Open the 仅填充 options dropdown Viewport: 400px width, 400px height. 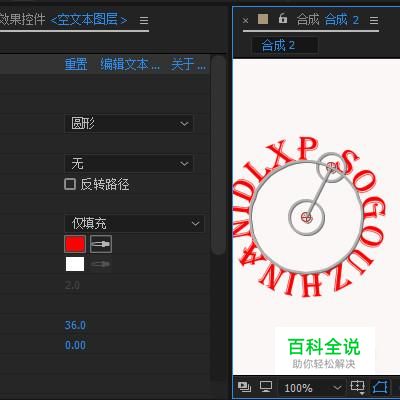[x=134, y=223]
